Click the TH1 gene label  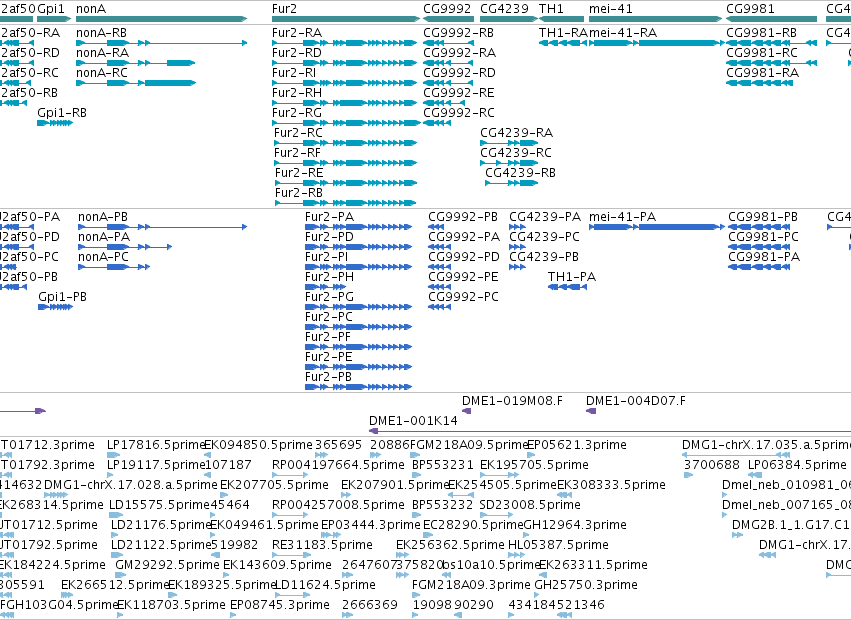(x=551, y=9)
